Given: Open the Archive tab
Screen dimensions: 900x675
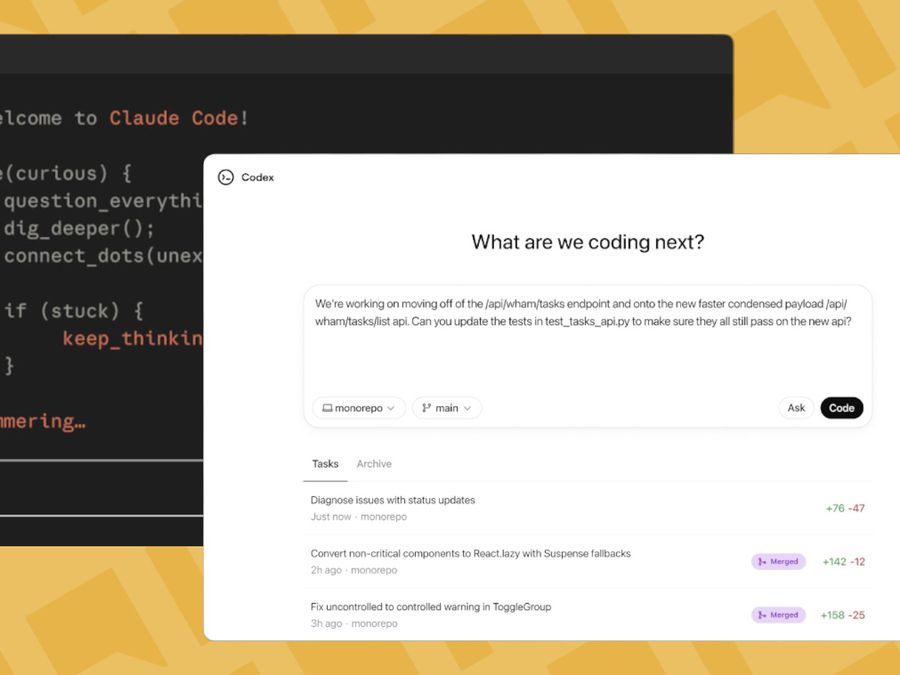Looking at the screenshot, I should pos(374,464).
